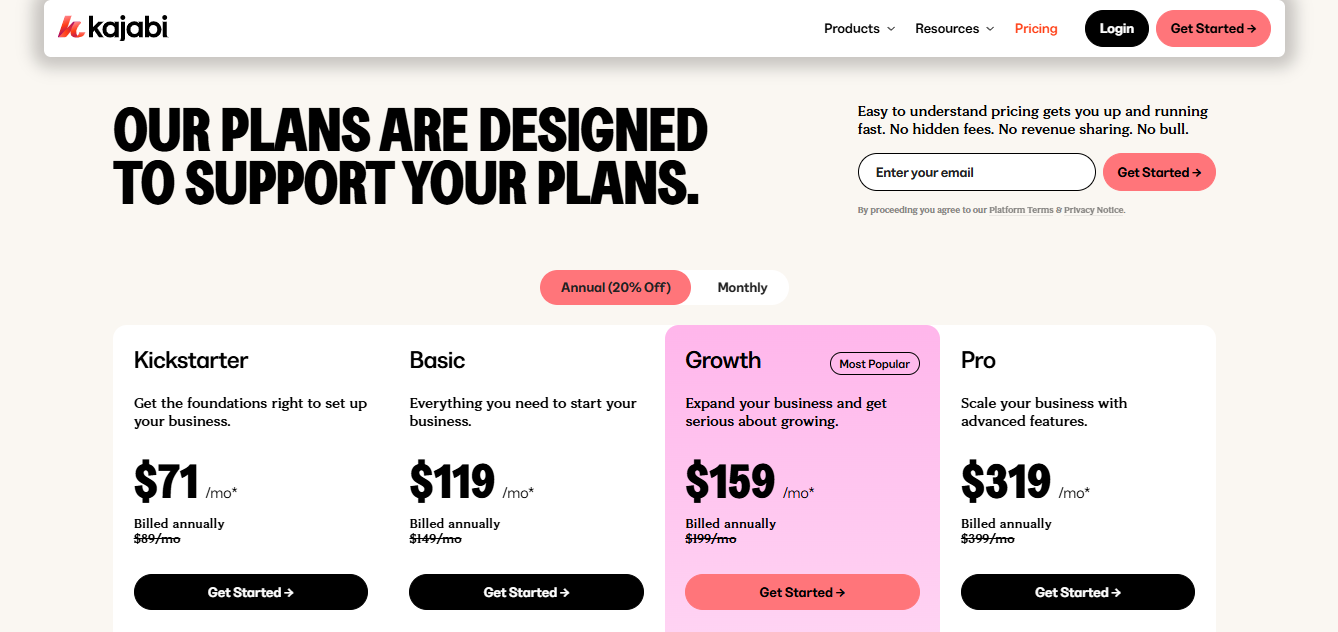The image size is (1338, 632).
Task: Click Get Started under the Kickstarter plan
Action: [250, 592]
